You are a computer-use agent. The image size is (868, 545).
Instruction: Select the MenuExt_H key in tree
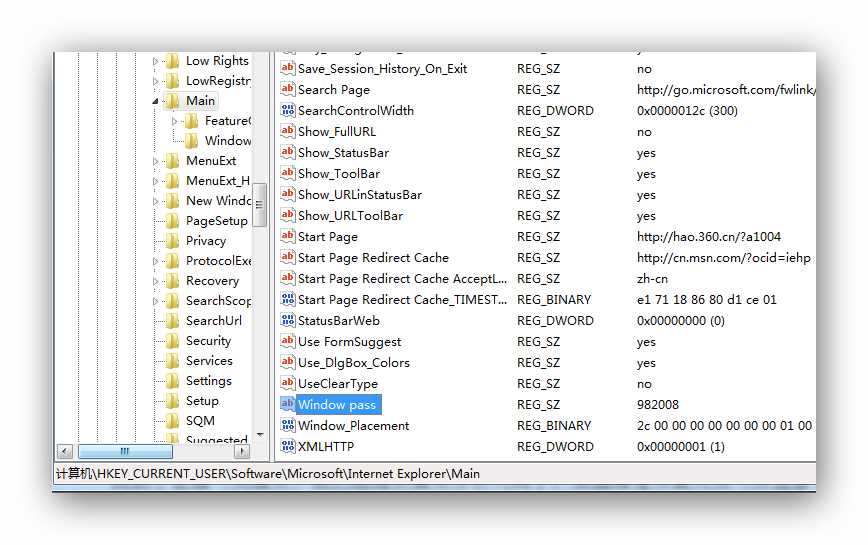point(218,181)
